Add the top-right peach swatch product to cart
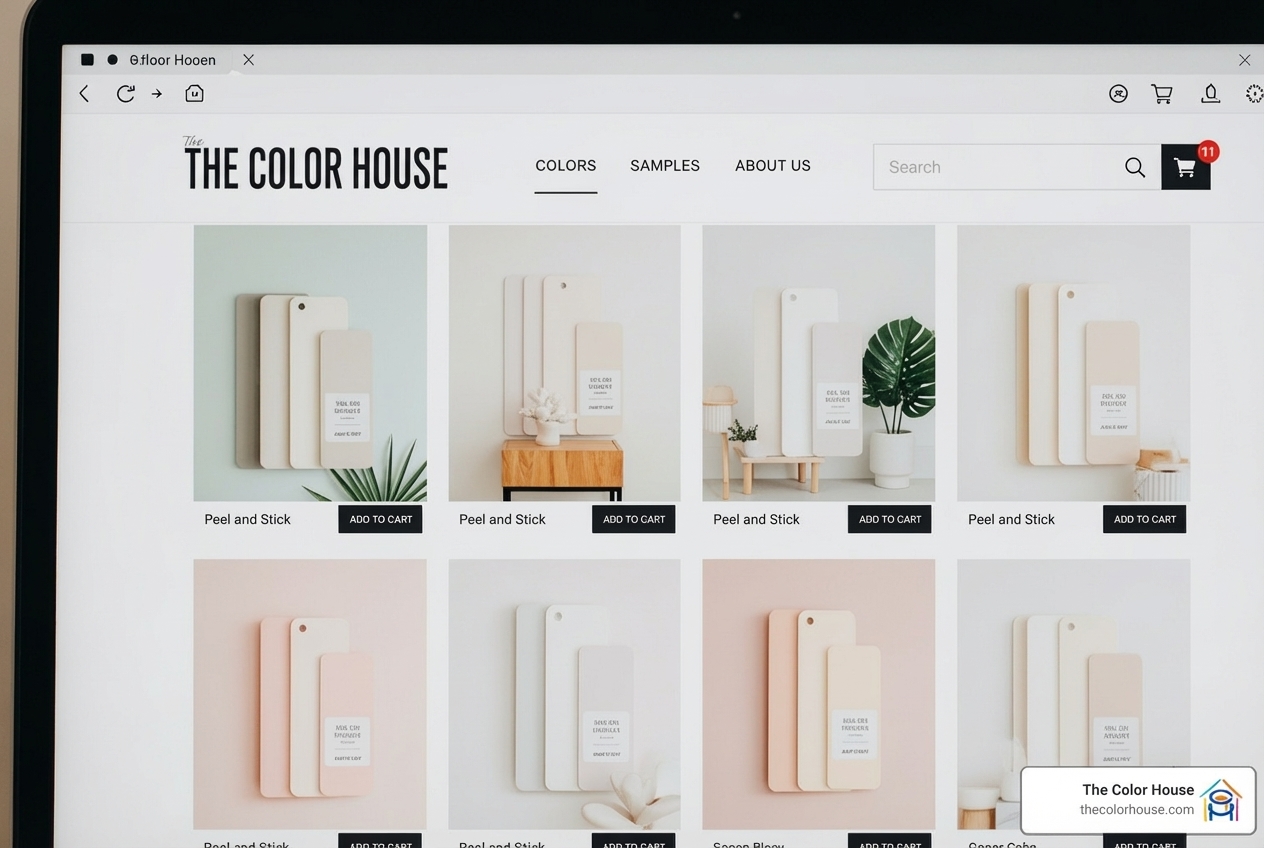The height and width of the screenshot is (848, 1264). click(x=1144, y=519)
